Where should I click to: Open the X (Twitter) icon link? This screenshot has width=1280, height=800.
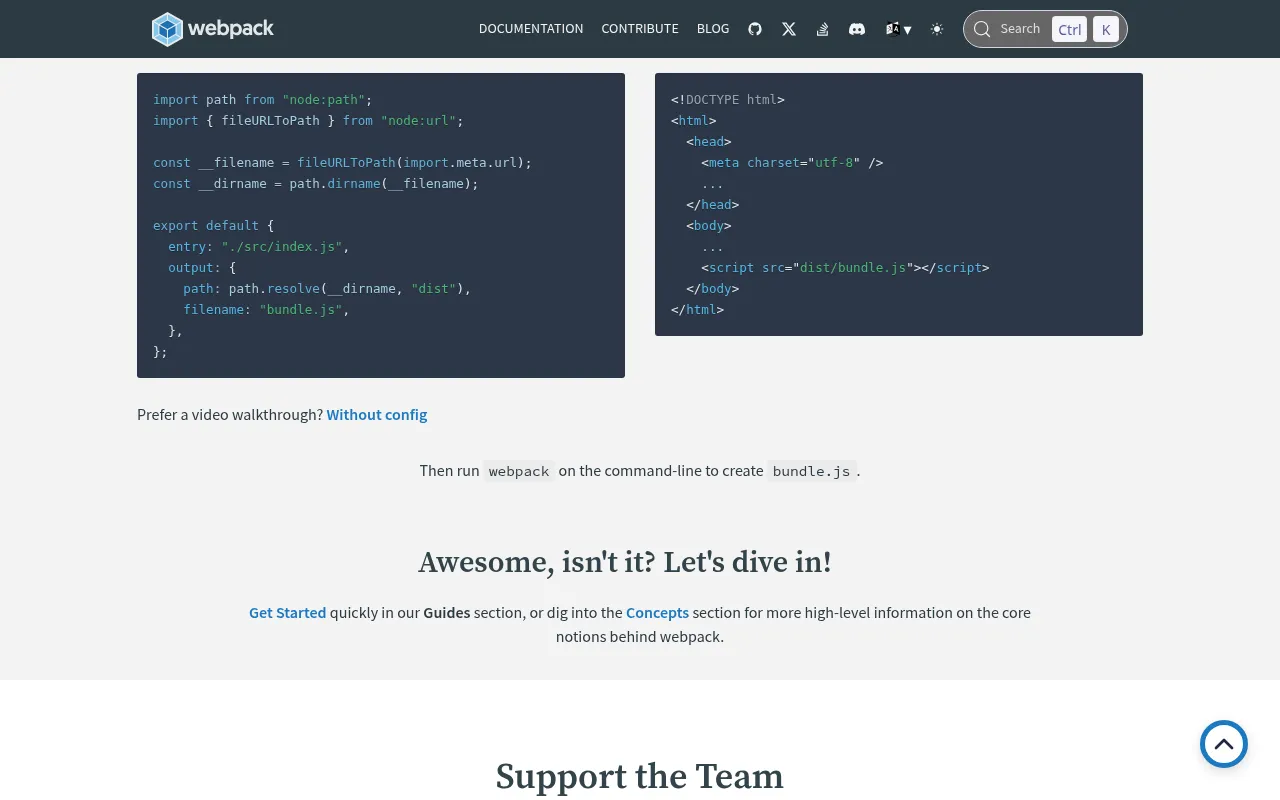click(789, 29)
